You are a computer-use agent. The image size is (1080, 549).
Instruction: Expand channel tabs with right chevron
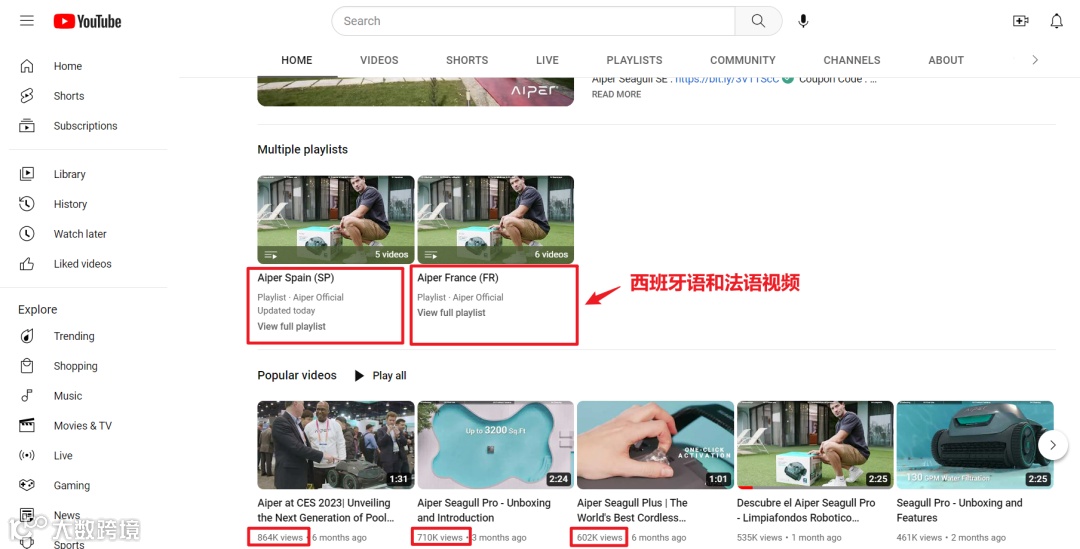[1035, 60]
